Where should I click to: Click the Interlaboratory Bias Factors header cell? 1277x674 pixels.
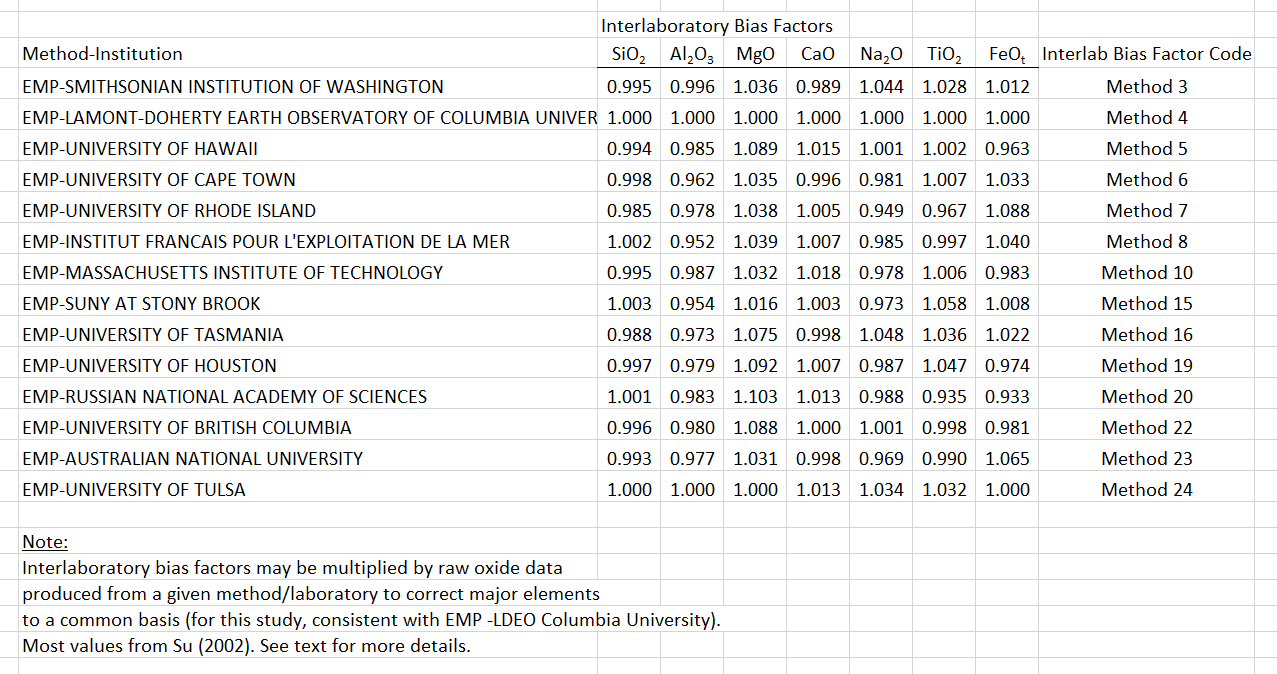716,26
